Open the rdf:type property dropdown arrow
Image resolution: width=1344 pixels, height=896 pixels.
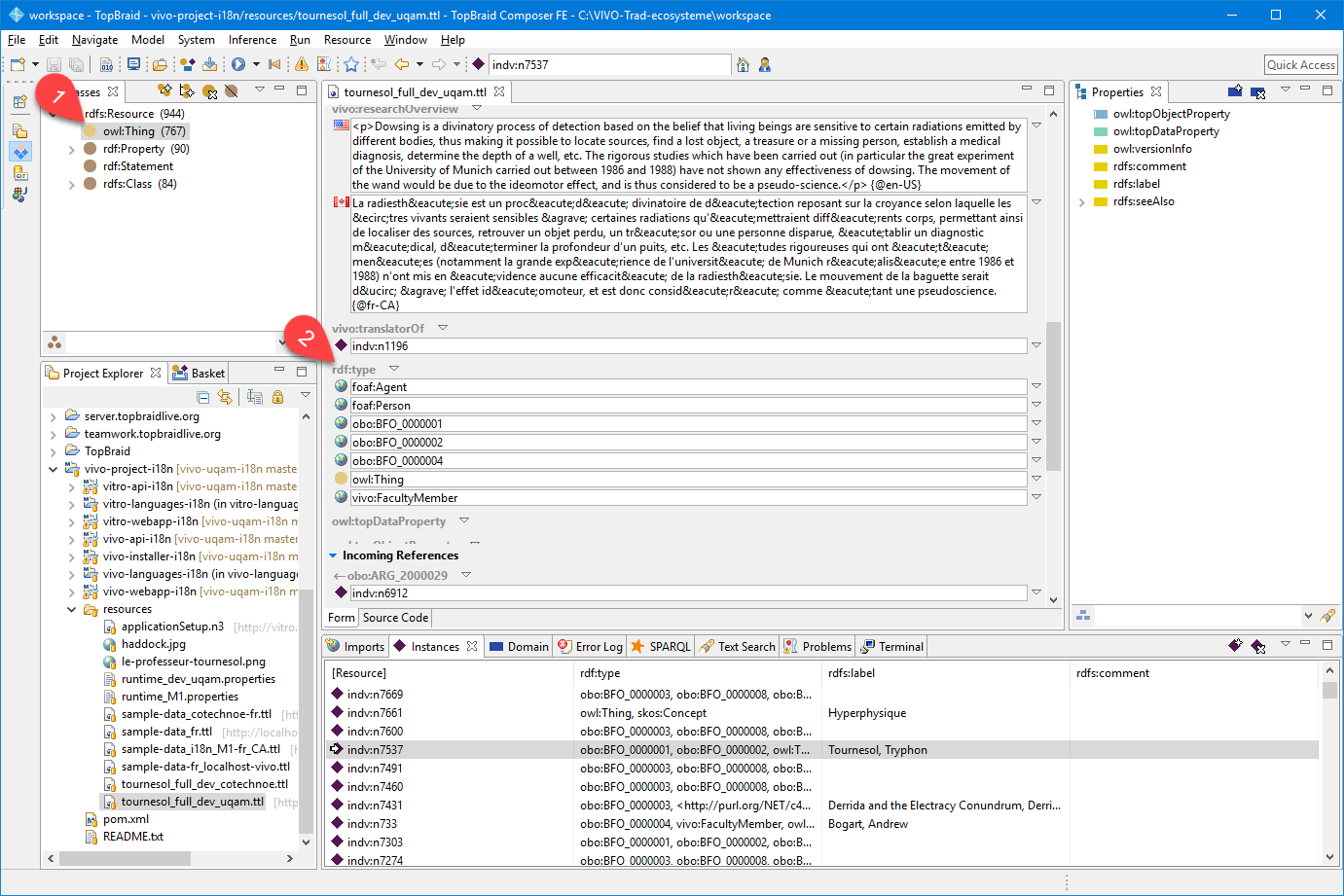point(394,369)
